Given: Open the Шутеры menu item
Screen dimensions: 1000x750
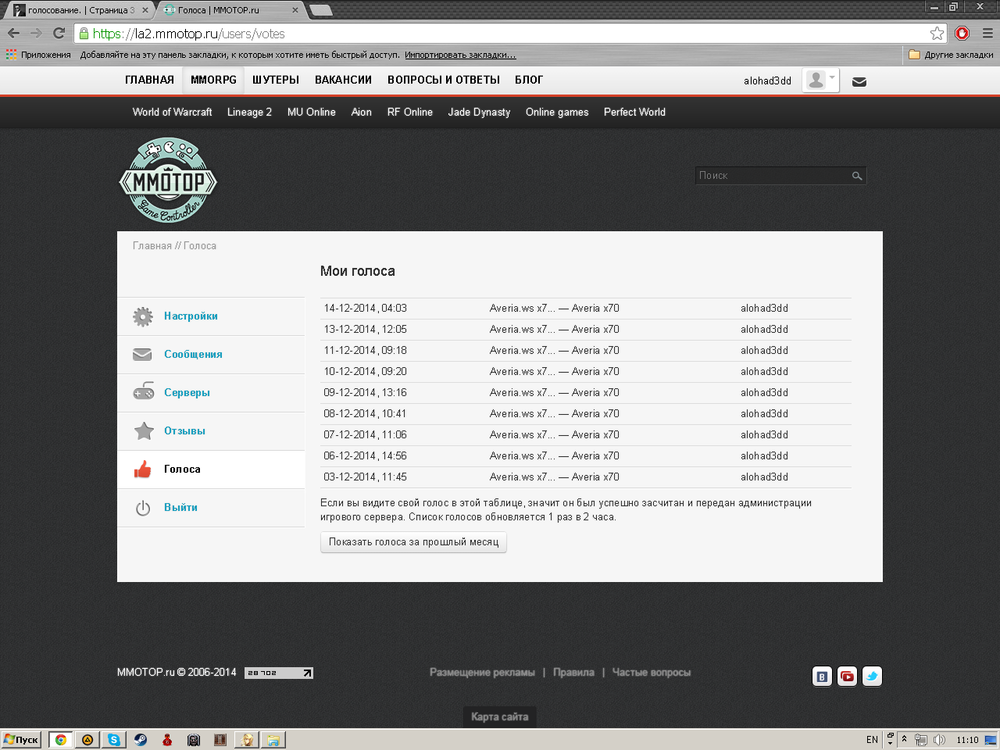Looking at the screenshot, I should [x=276, y=80].
